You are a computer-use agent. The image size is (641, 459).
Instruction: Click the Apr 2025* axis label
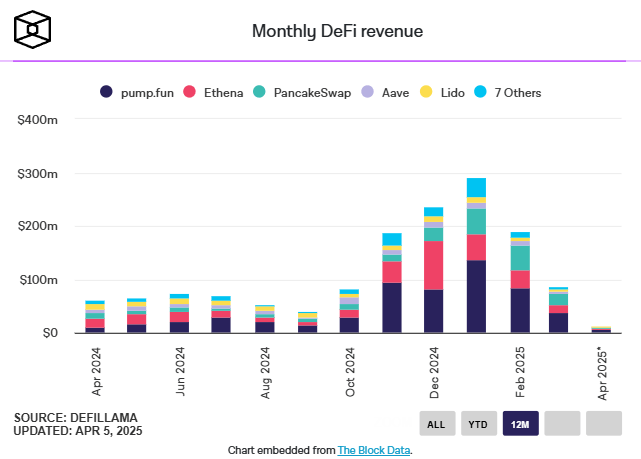click(602, 374)
